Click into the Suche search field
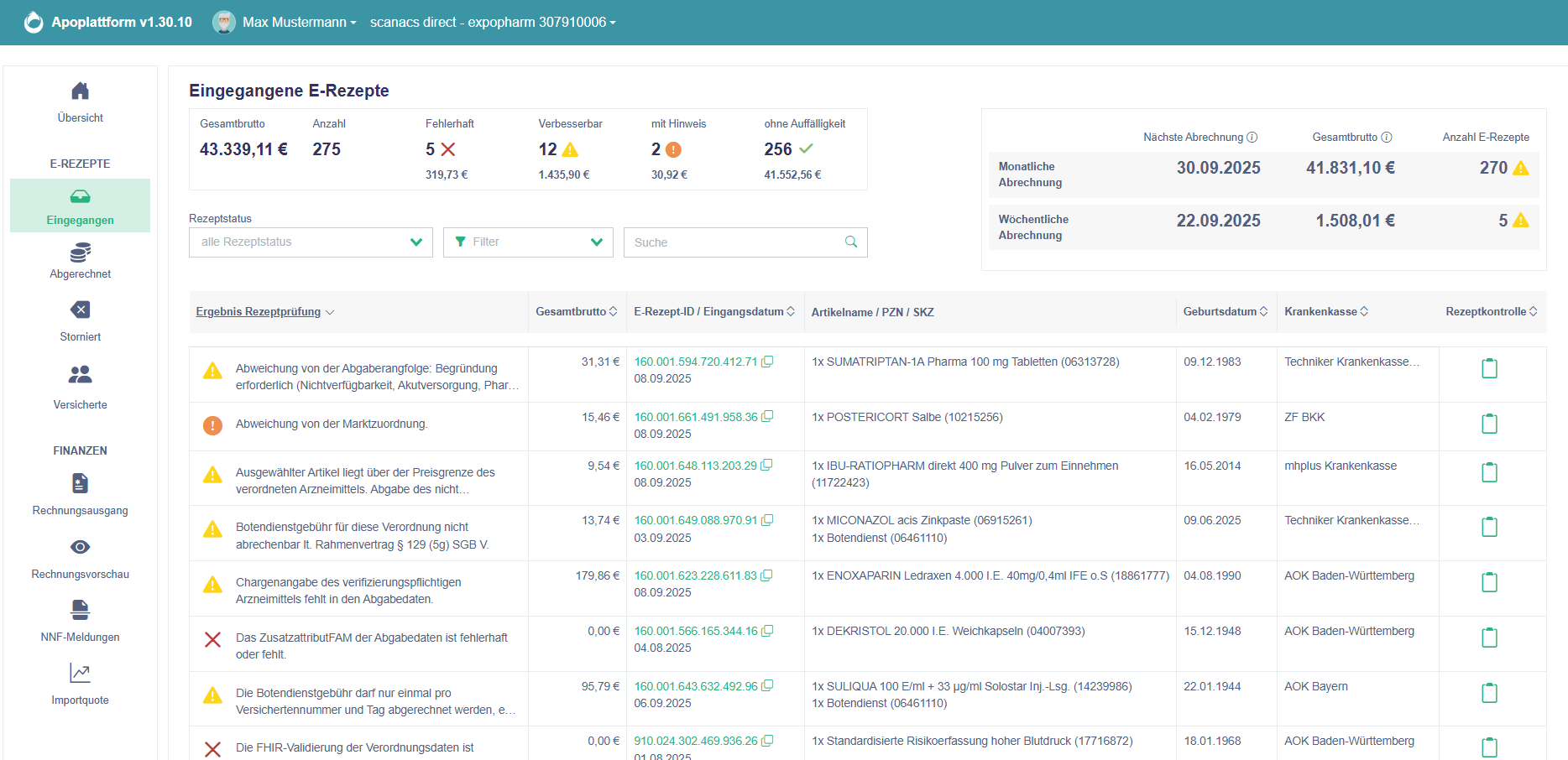 click(x=734, y=242)
